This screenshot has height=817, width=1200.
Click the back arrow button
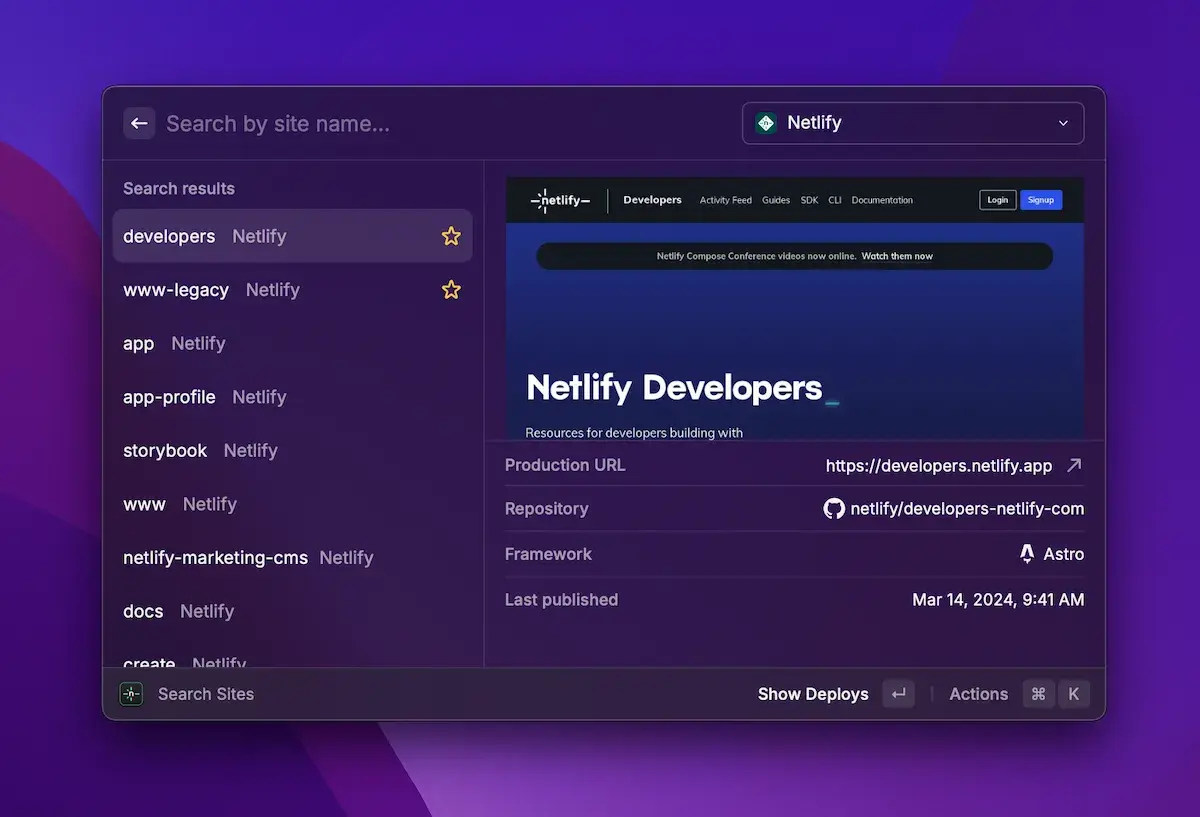(139, 123)
